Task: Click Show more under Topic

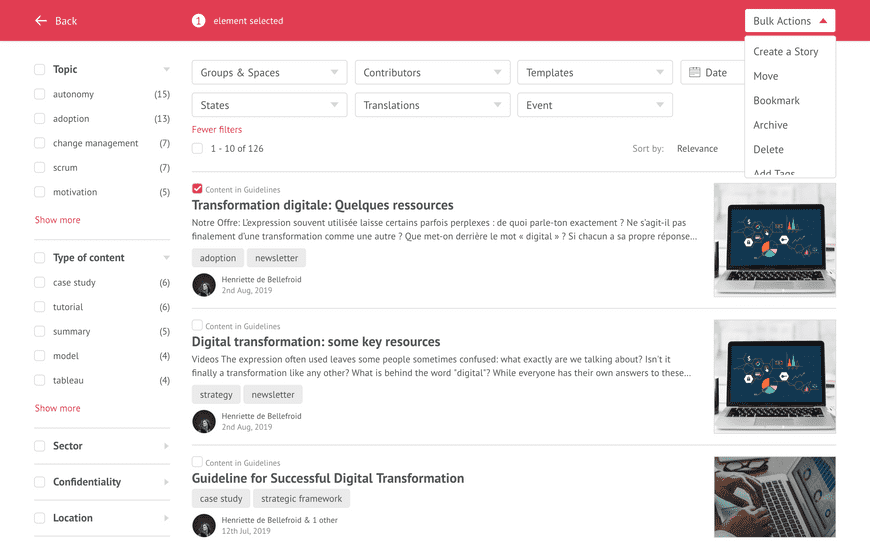Action: point(58,220)
